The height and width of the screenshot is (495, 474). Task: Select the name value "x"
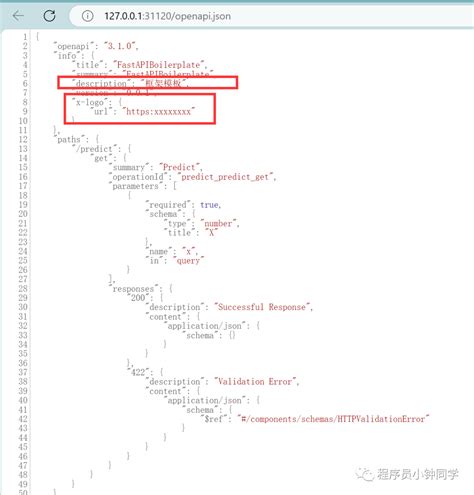pyautogui.click(x=188, y=251)
